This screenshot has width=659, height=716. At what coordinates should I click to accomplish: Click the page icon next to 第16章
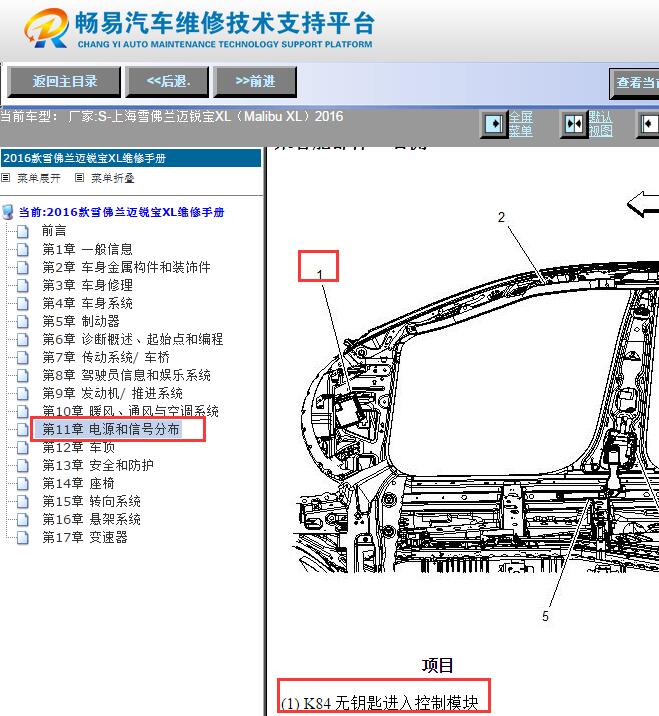pos(23,520)
